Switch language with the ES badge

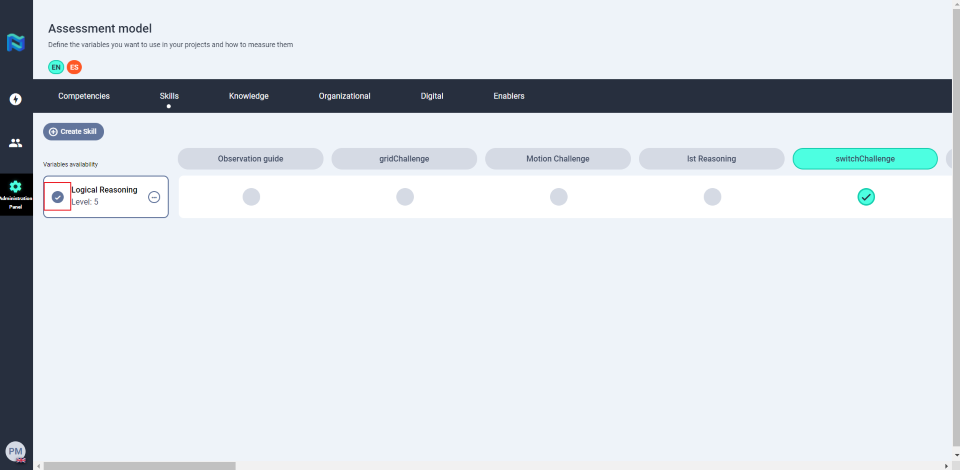click(x=74, y=67)
